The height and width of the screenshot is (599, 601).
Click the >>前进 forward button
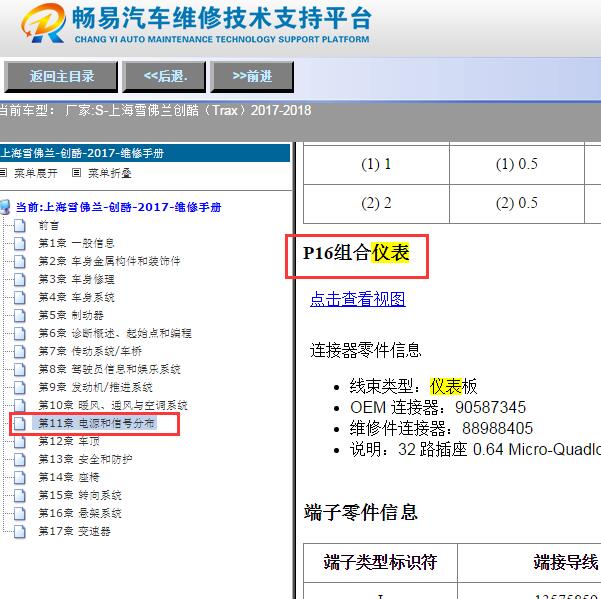[252, 77]
